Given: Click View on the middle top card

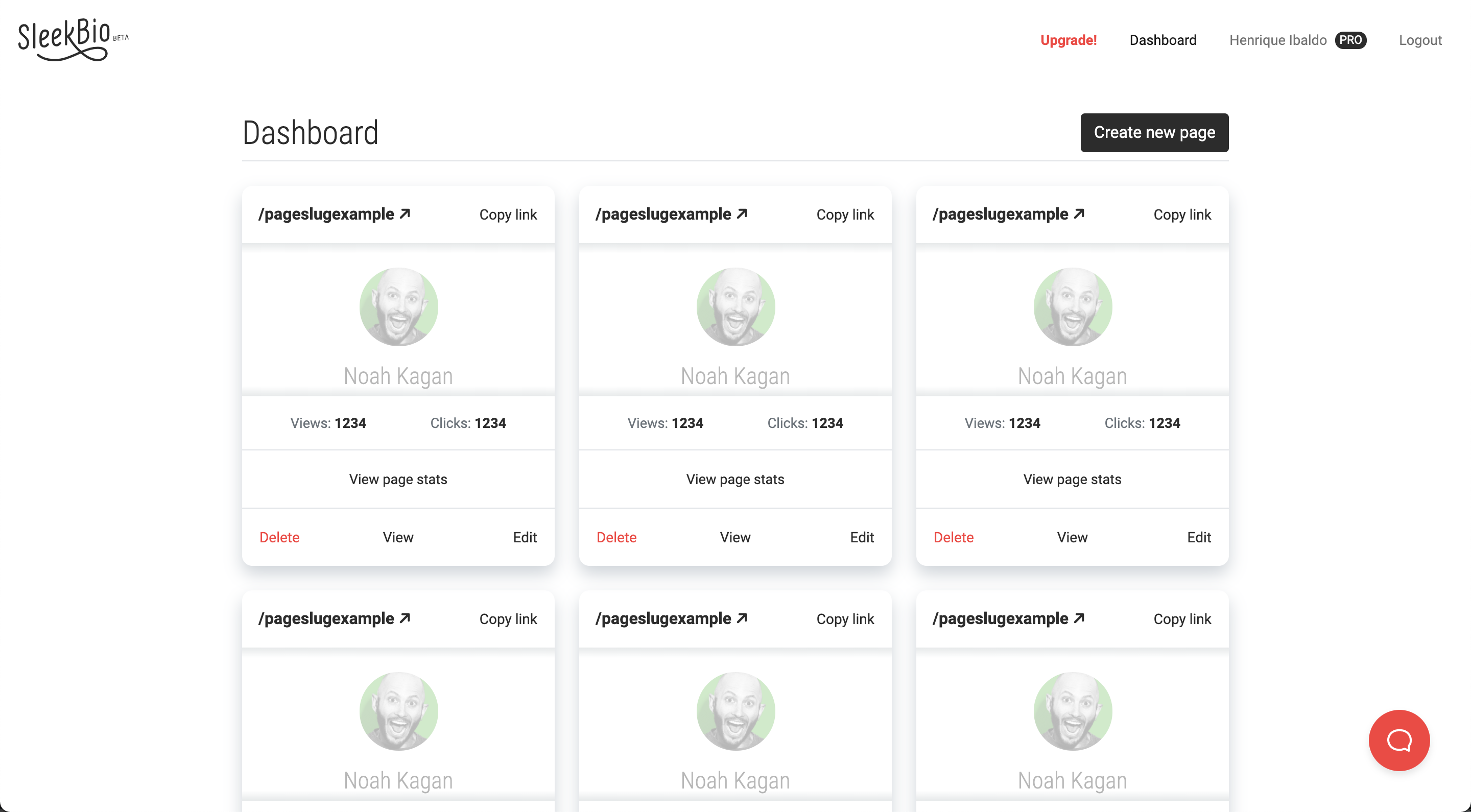Looking at the screenshot, I should pyautogui.click(x=735, y=537).
